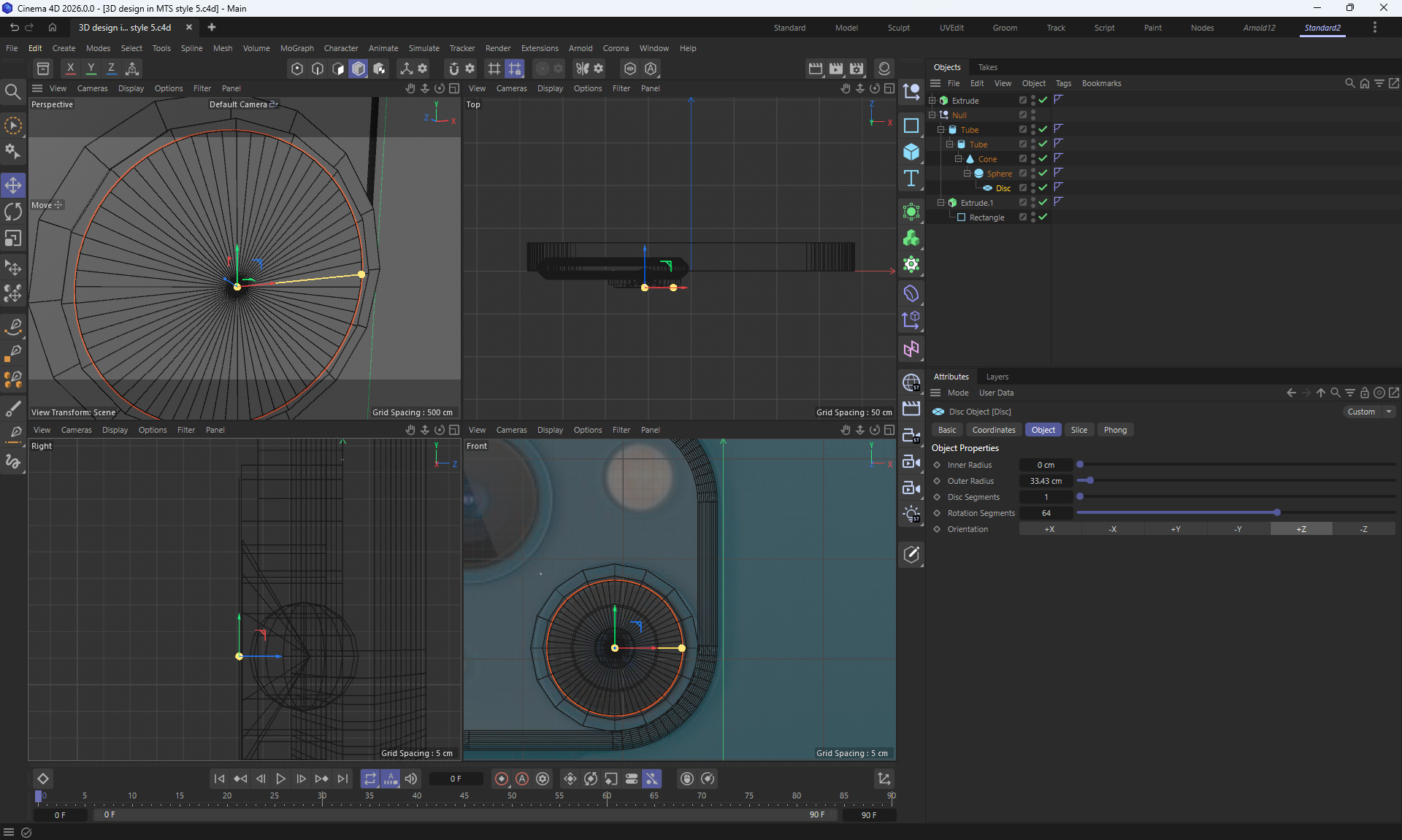Open the MoGraph menu
1402x840 pixels.
click(296, 48)
